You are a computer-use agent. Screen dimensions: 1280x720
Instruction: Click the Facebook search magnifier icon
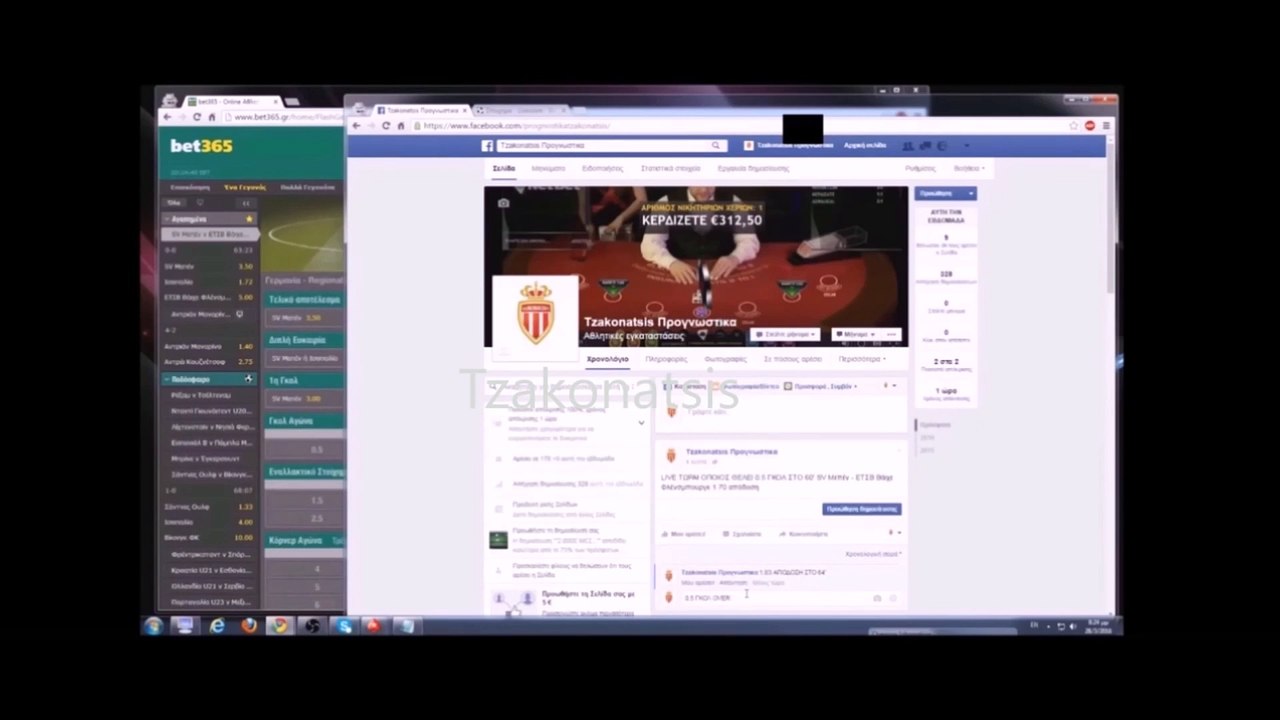(715, 146)
